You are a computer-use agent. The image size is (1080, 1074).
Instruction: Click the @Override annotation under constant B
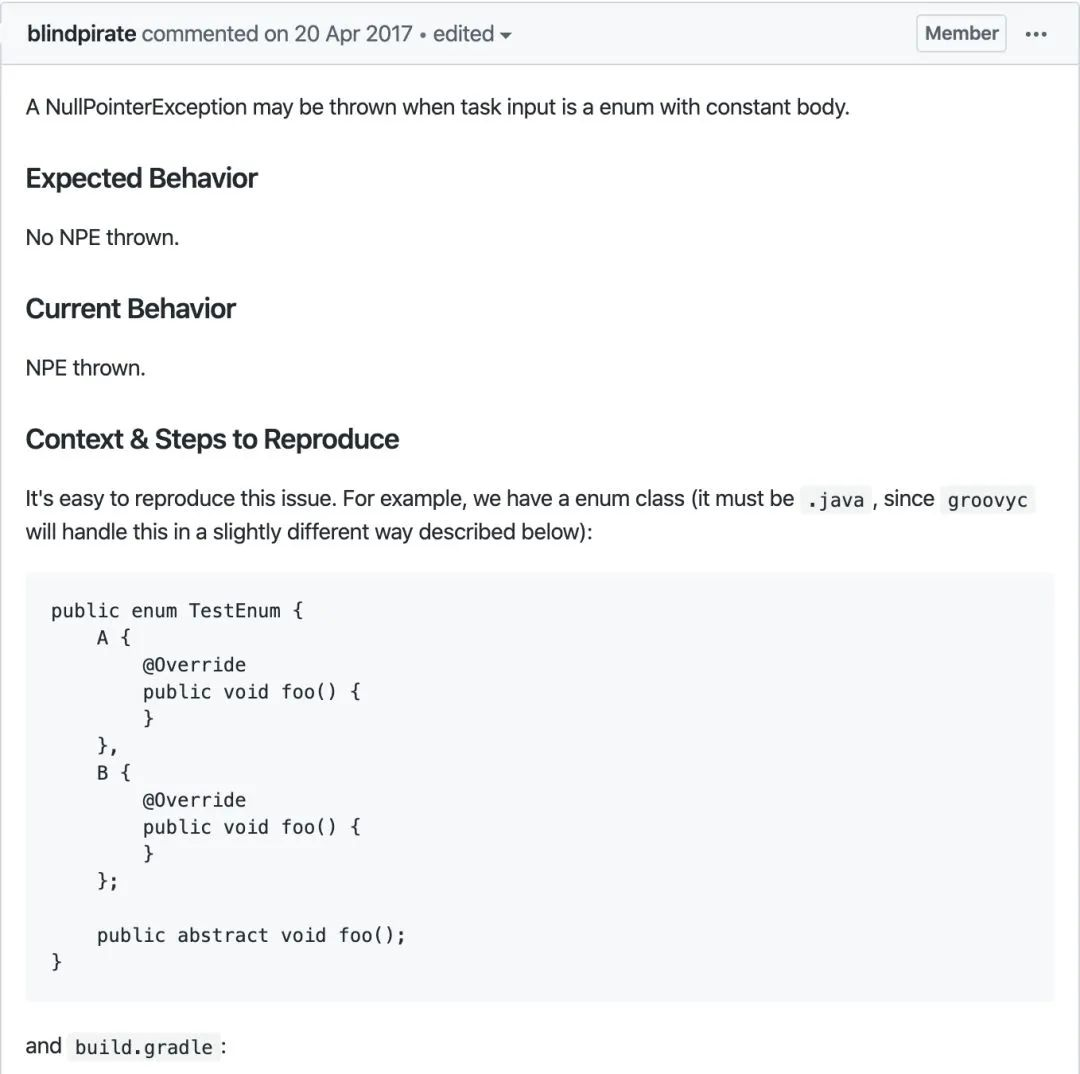(194, 800)
